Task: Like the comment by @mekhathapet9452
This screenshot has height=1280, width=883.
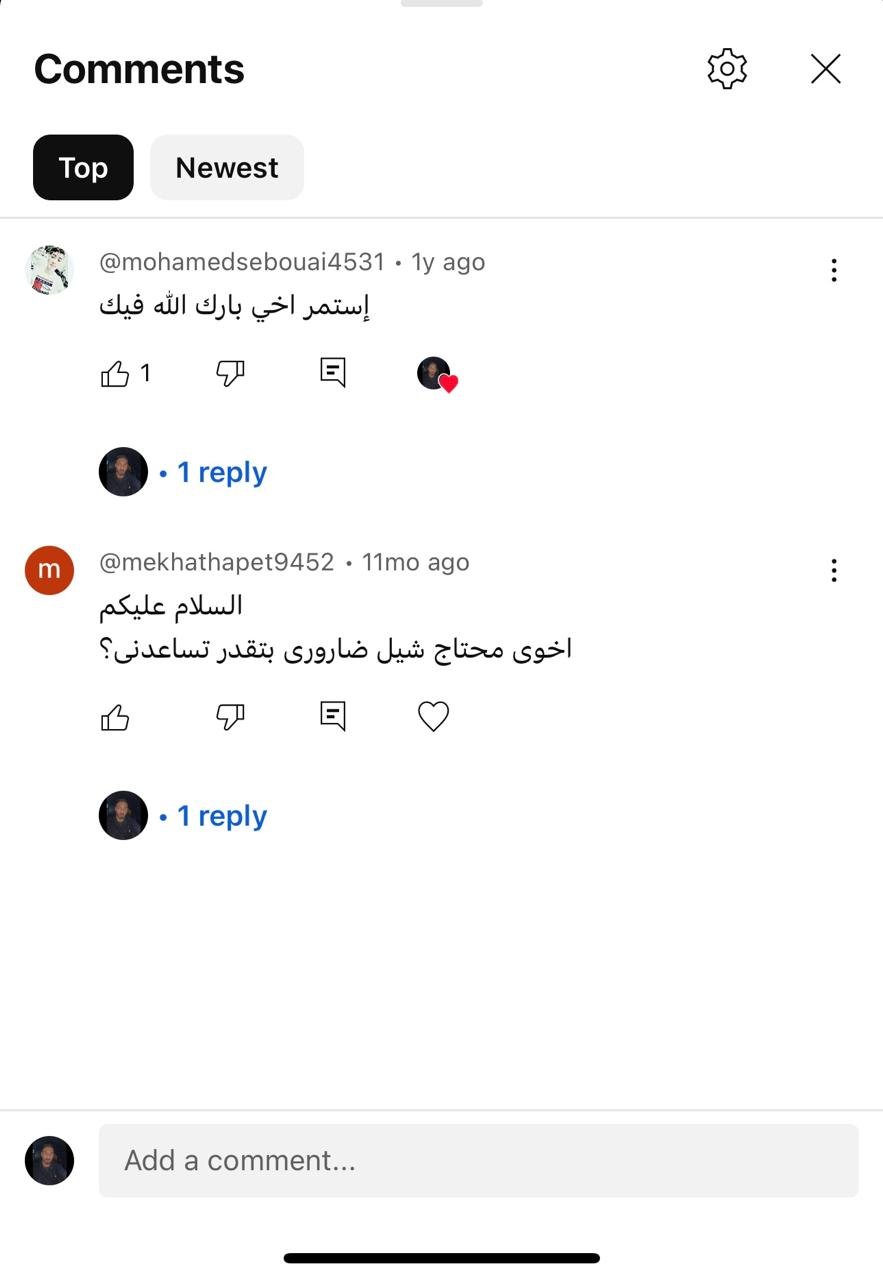Action: (x=115, y=717)
